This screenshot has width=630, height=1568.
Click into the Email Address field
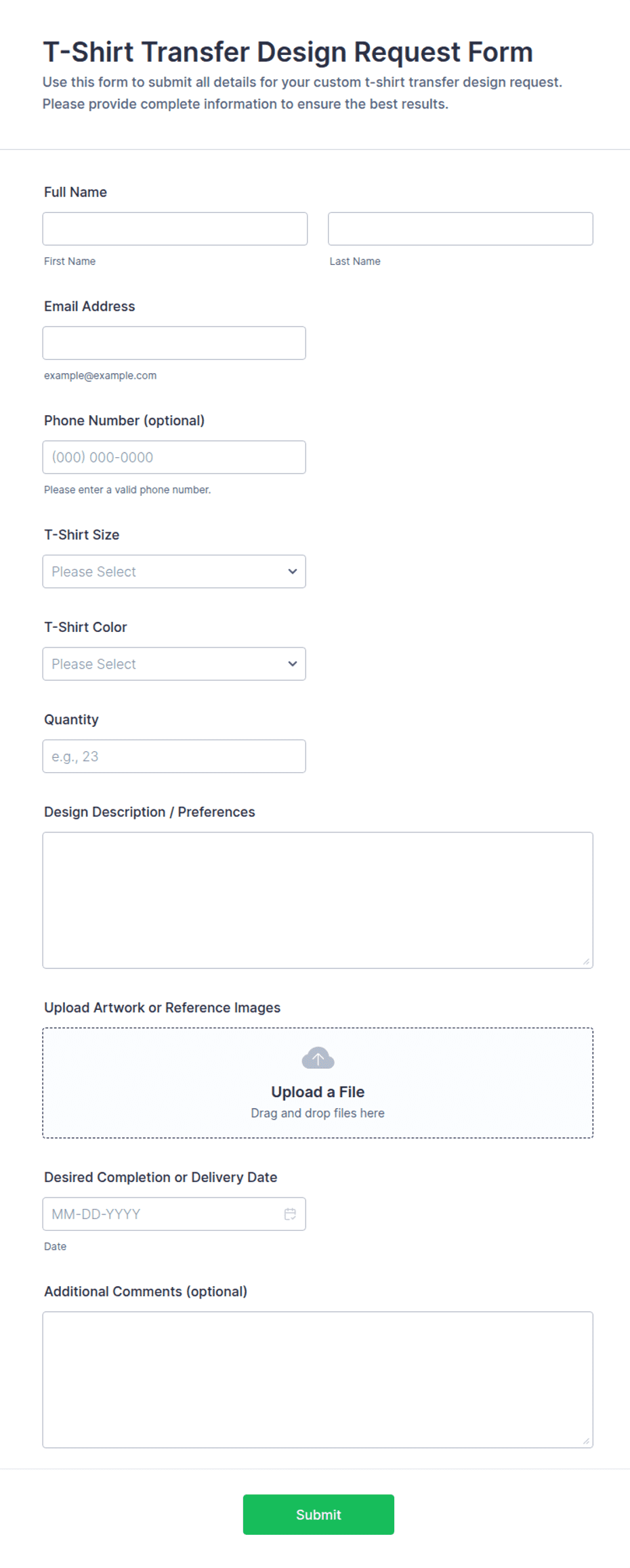pyautogui.click(x=174, y=343)
